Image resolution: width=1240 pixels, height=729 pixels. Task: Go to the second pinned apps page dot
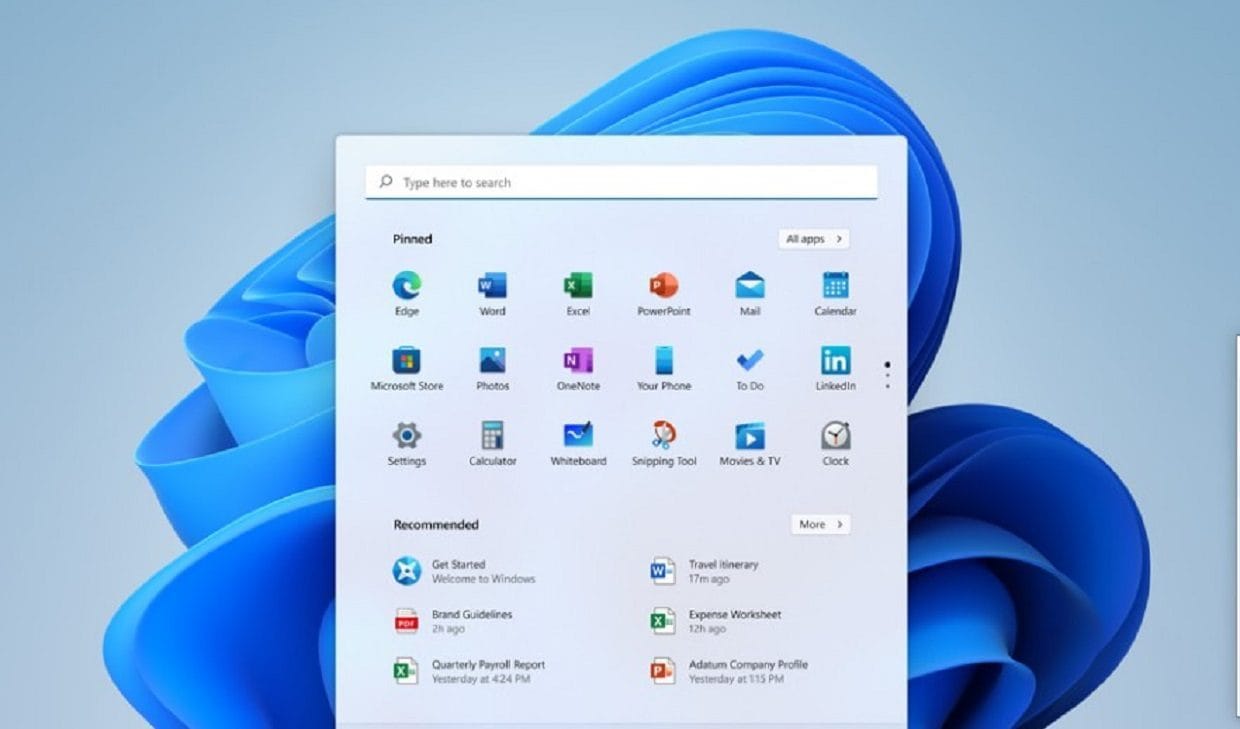pyautogui.click(x=888, y=376)
